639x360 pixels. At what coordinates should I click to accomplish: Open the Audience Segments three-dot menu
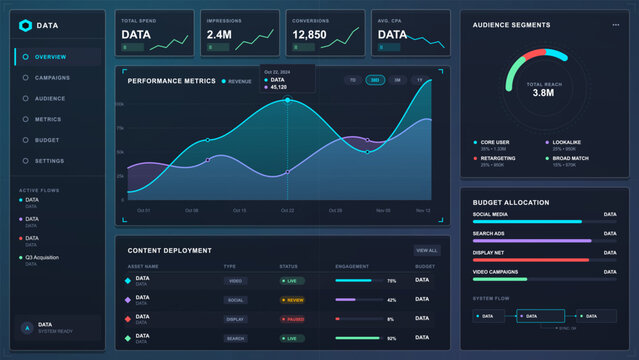616,25
